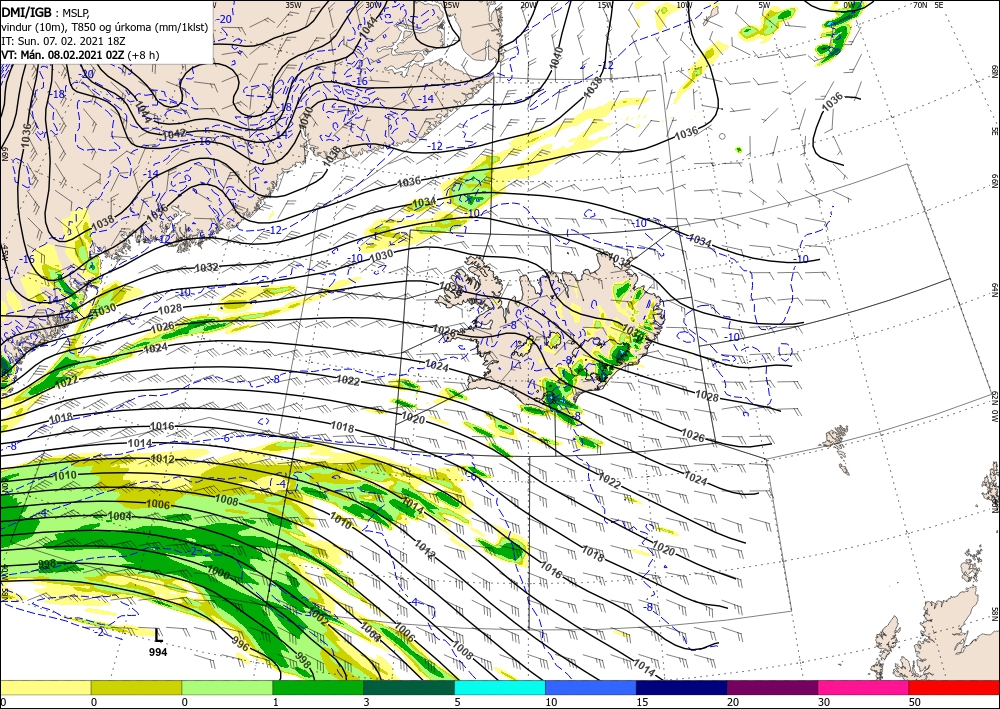Click the '35W' longitude label

[x=293, y=4]
